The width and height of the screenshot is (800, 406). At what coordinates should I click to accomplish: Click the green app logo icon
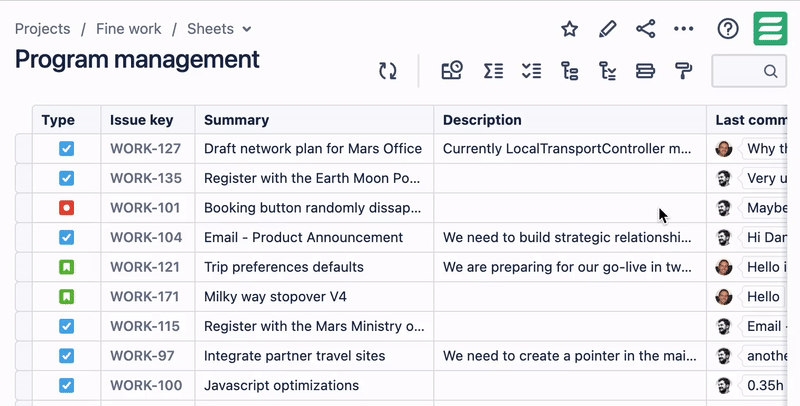[x=770, y=29]
